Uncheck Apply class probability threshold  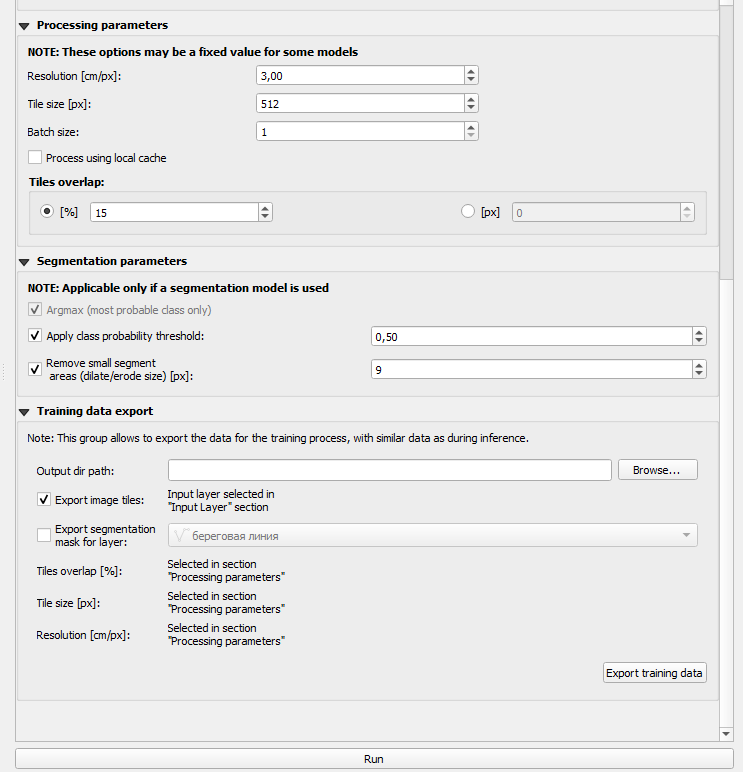tap(35, 336)
